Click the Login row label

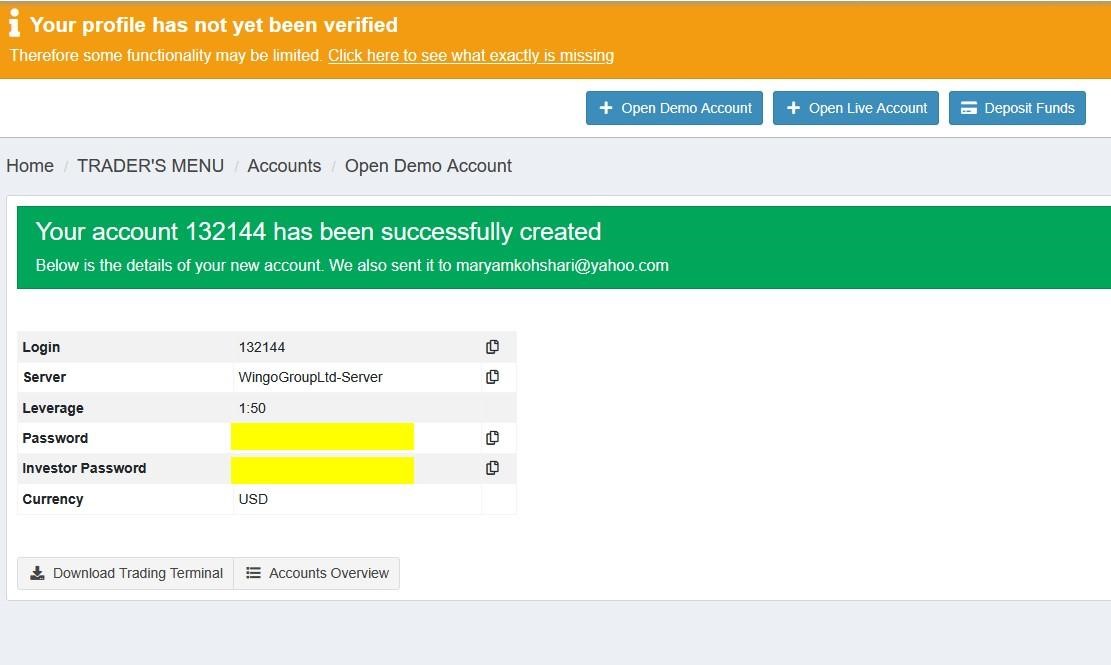coord(41,347)
